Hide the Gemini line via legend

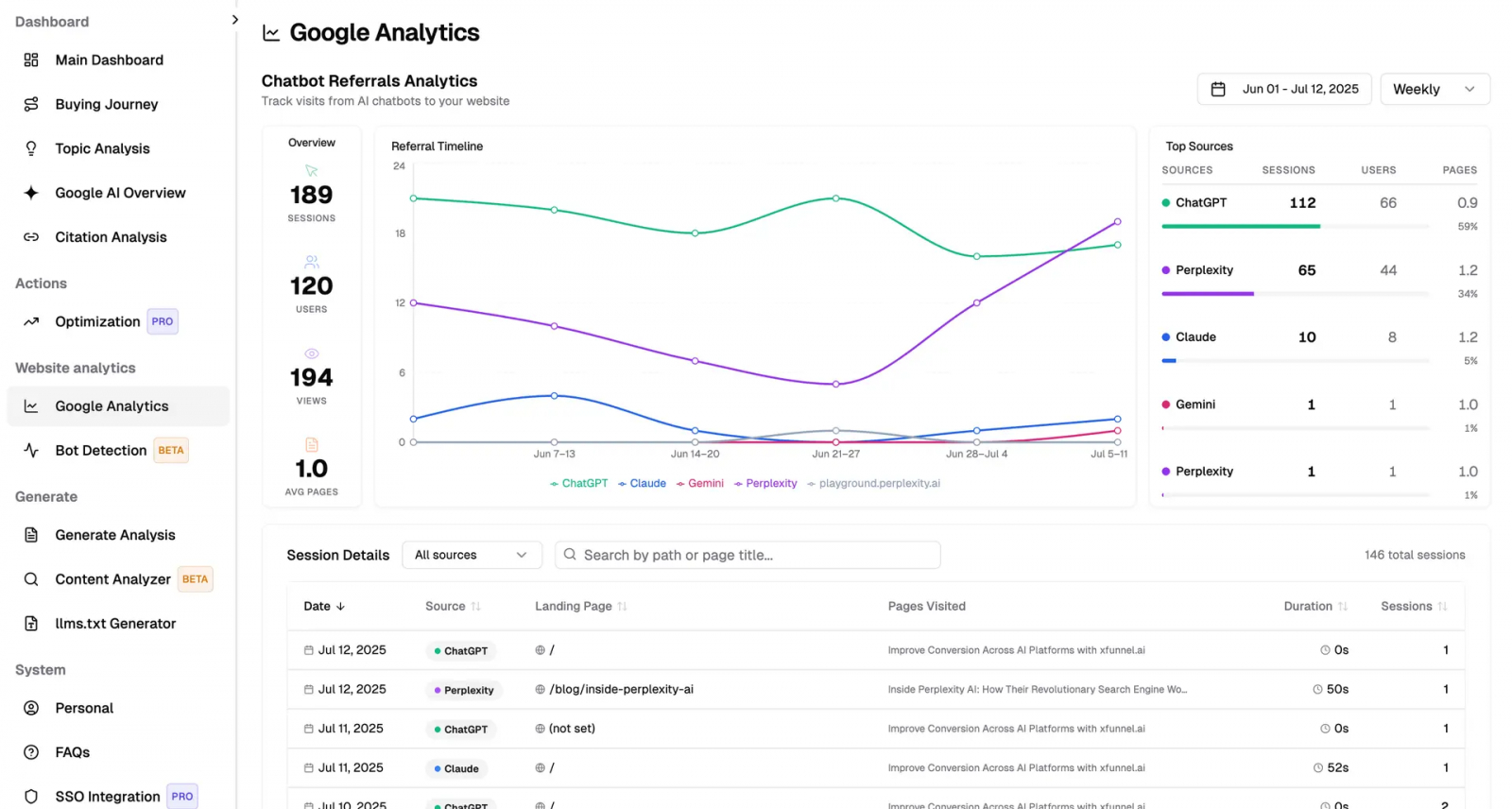(x=700, y=483)
